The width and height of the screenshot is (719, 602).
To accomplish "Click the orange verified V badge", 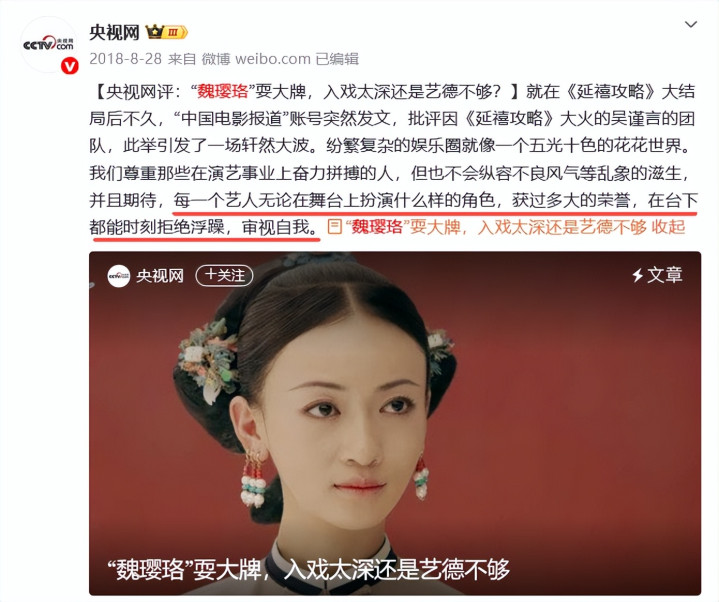I will (x=70, y=66).
